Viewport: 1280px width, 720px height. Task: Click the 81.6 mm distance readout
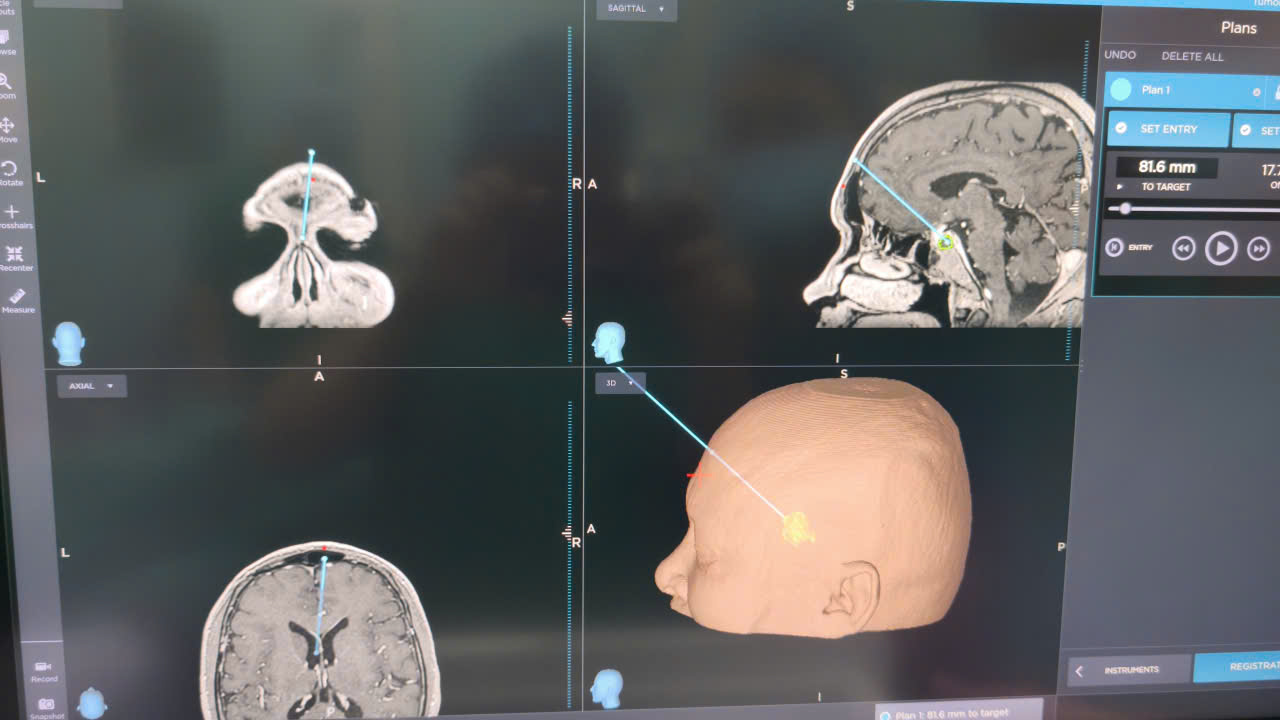(x=1167, y=168)
